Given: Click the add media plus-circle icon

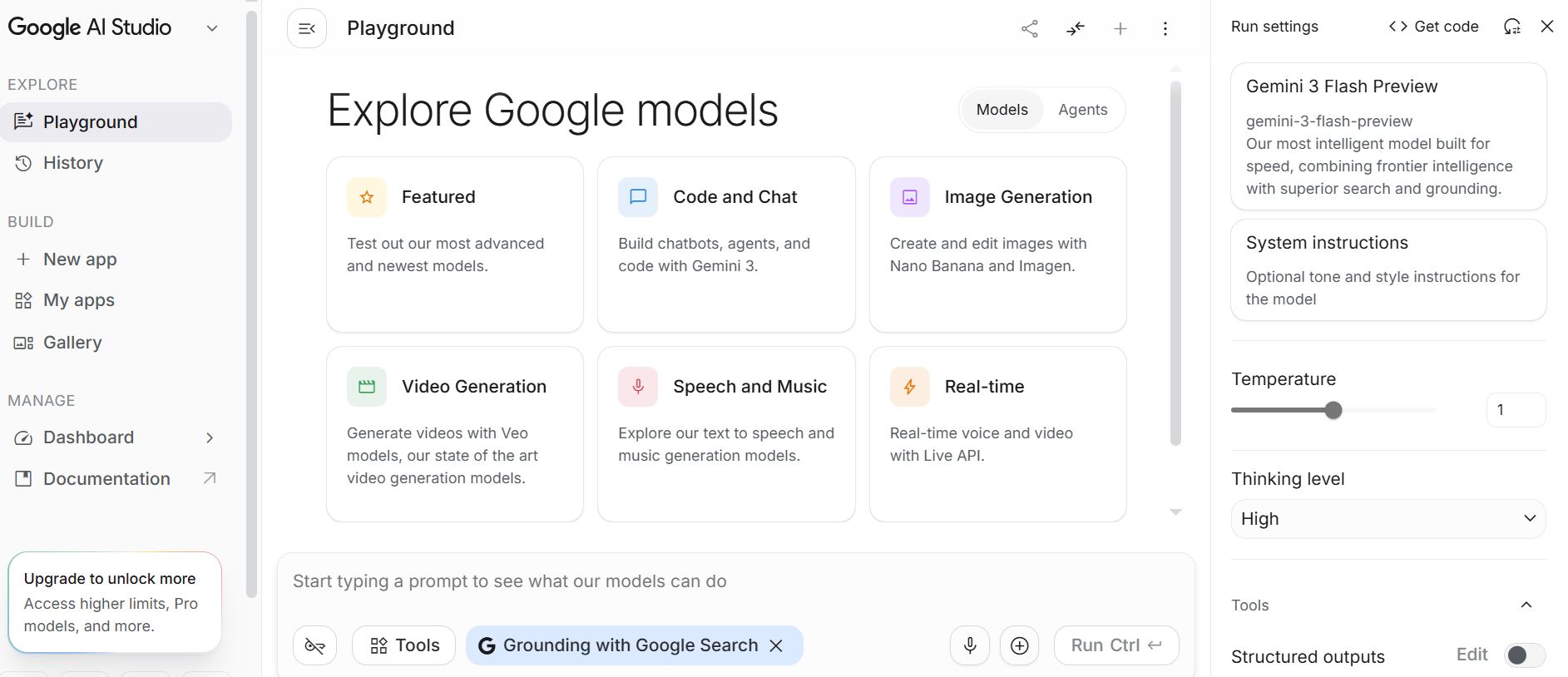Looking at the screenshot, I should (x=1020, y=645).
